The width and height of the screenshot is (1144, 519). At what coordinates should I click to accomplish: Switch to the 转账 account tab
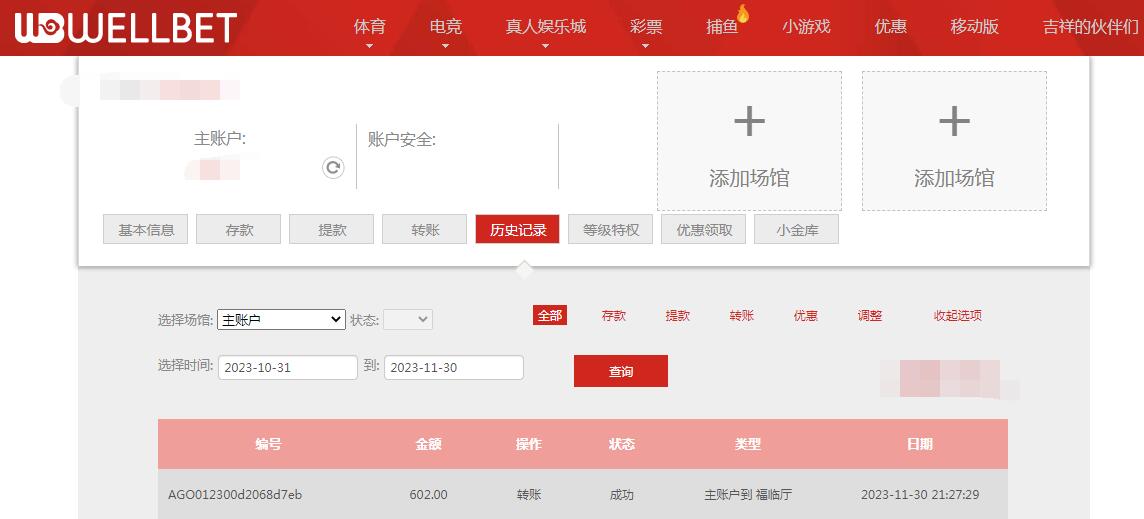click(425, 230)
